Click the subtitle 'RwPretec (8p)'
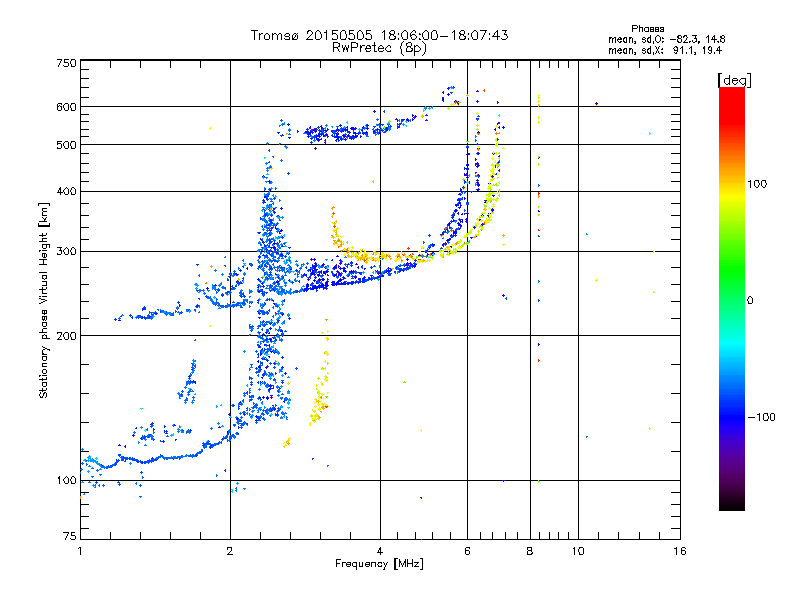The height and width of the screenshot is (600, 800). coord(379,48)
